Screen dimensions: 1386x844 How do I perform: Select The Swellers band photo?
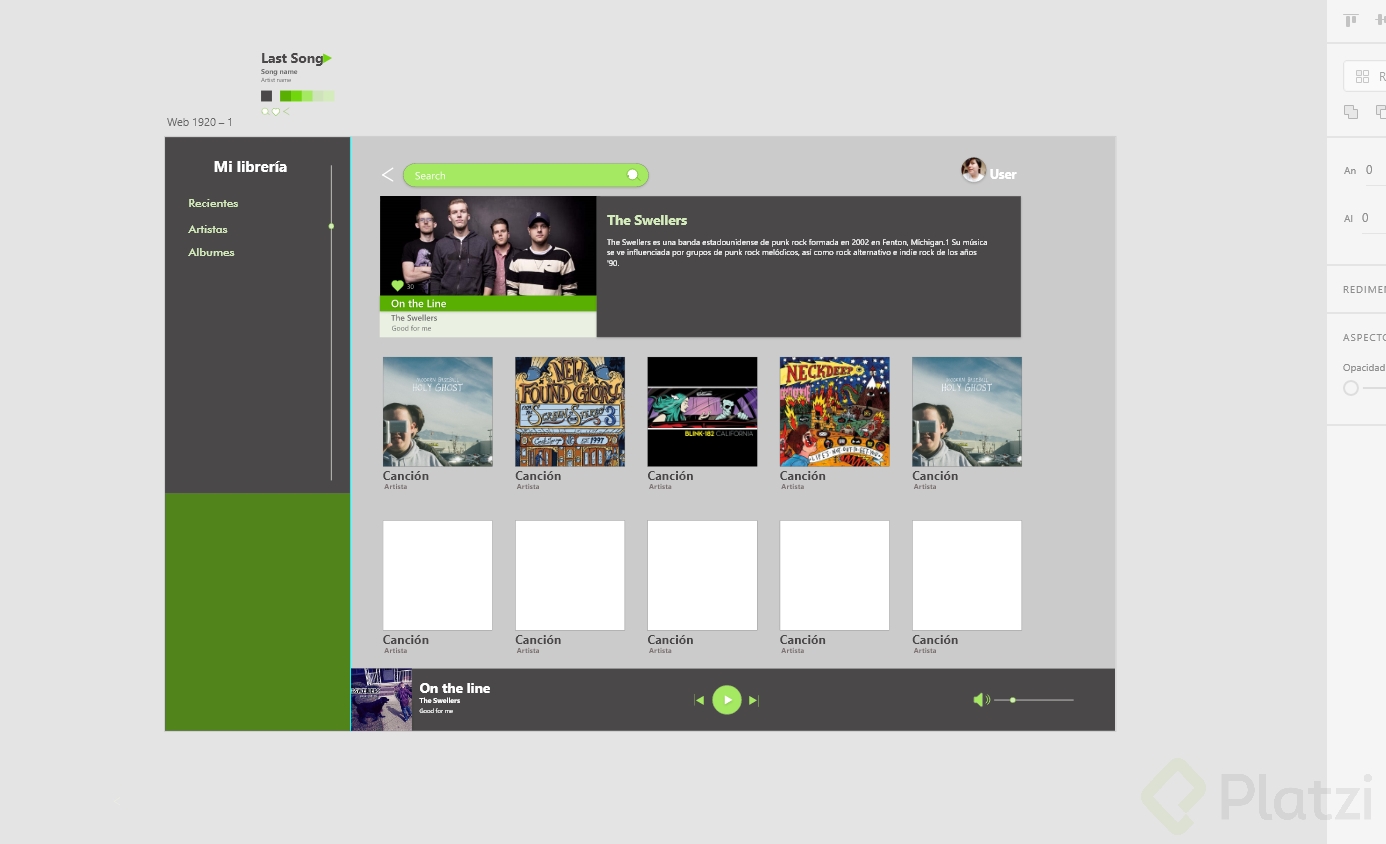(488, 246)
